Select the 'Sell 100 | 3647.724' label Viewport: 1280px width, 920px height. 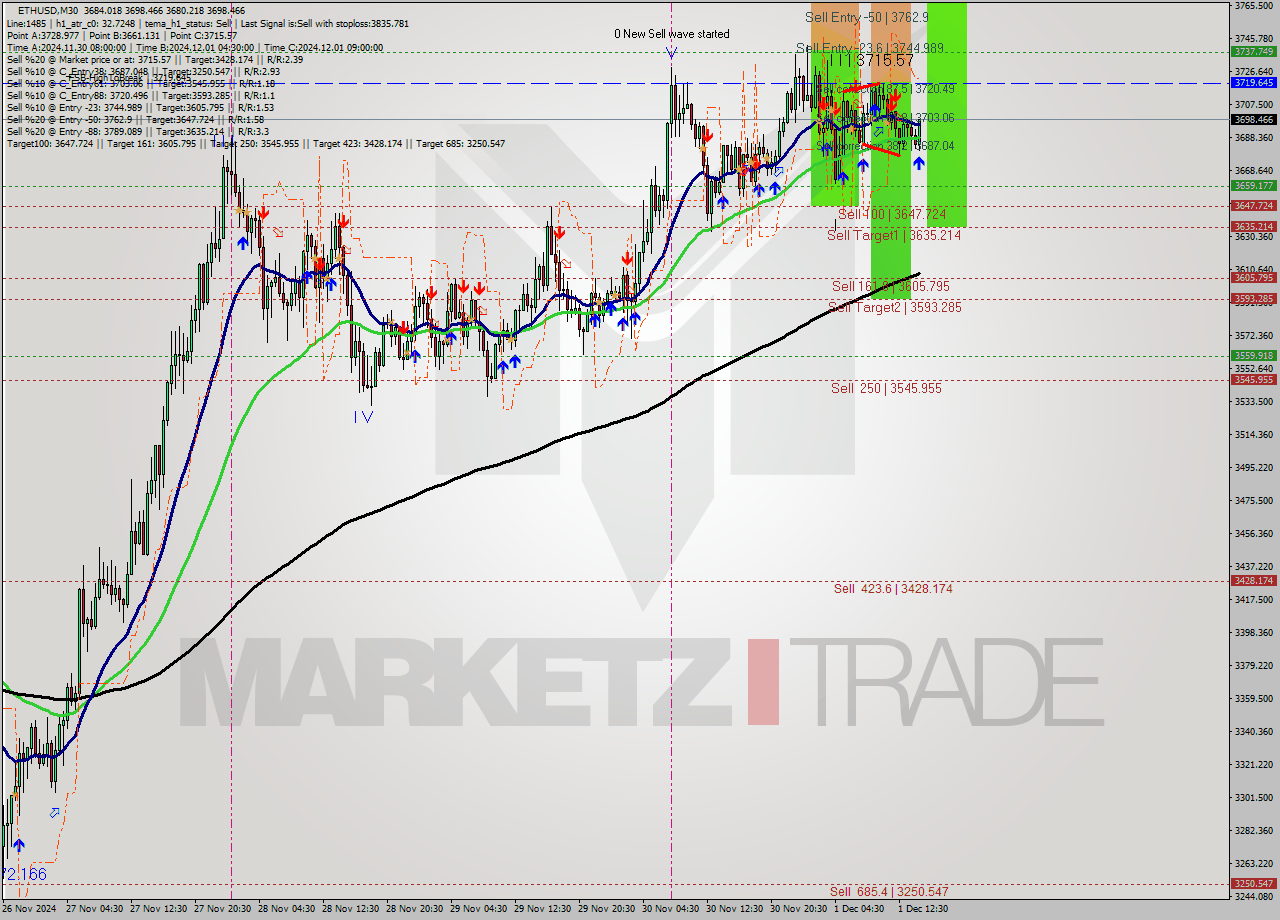coord(892,215)
